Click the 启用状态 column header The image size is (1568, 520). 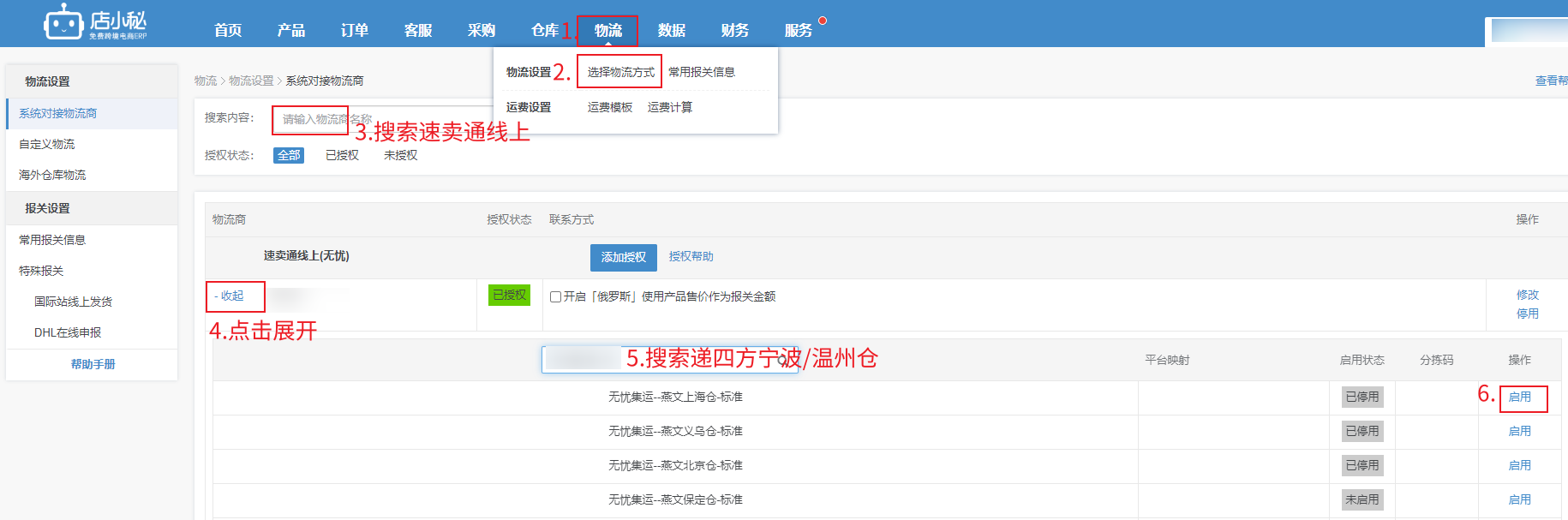click(1362, 360)
